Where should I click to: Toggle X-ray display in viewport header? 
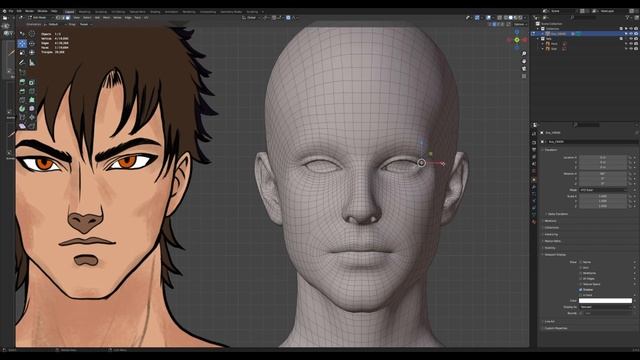click(499, 18)
